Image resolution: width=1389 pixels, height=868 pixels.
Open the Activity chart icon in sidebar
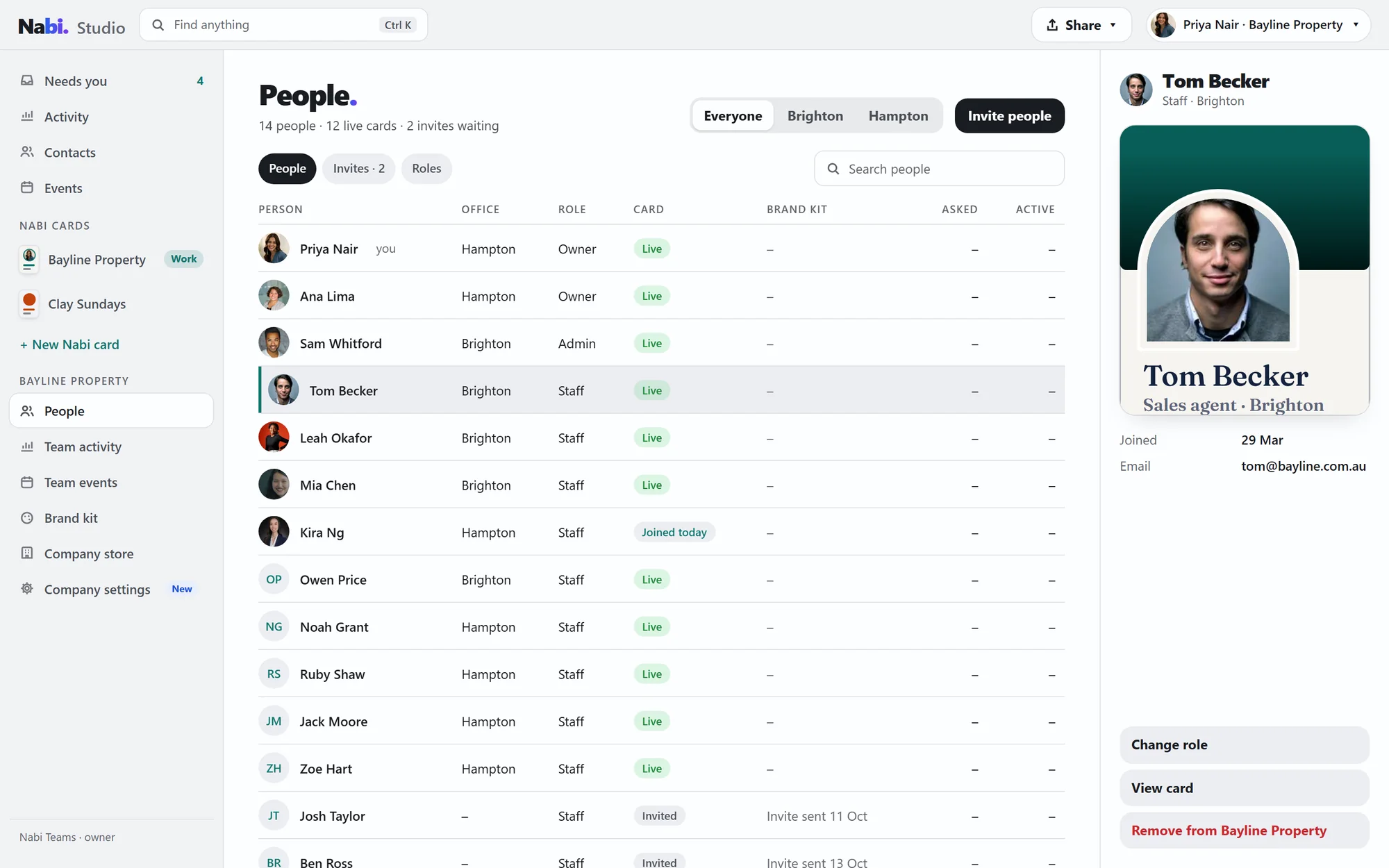point(27,116)
